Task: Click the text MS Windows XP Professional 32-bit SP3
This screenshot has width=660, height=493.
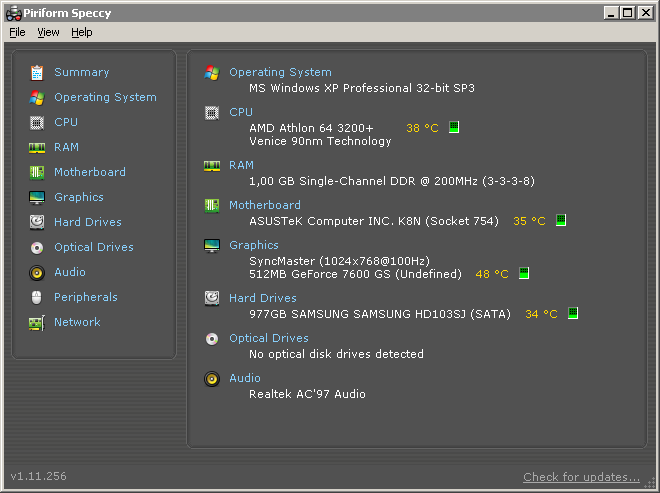Action: (x=362, y=88)
